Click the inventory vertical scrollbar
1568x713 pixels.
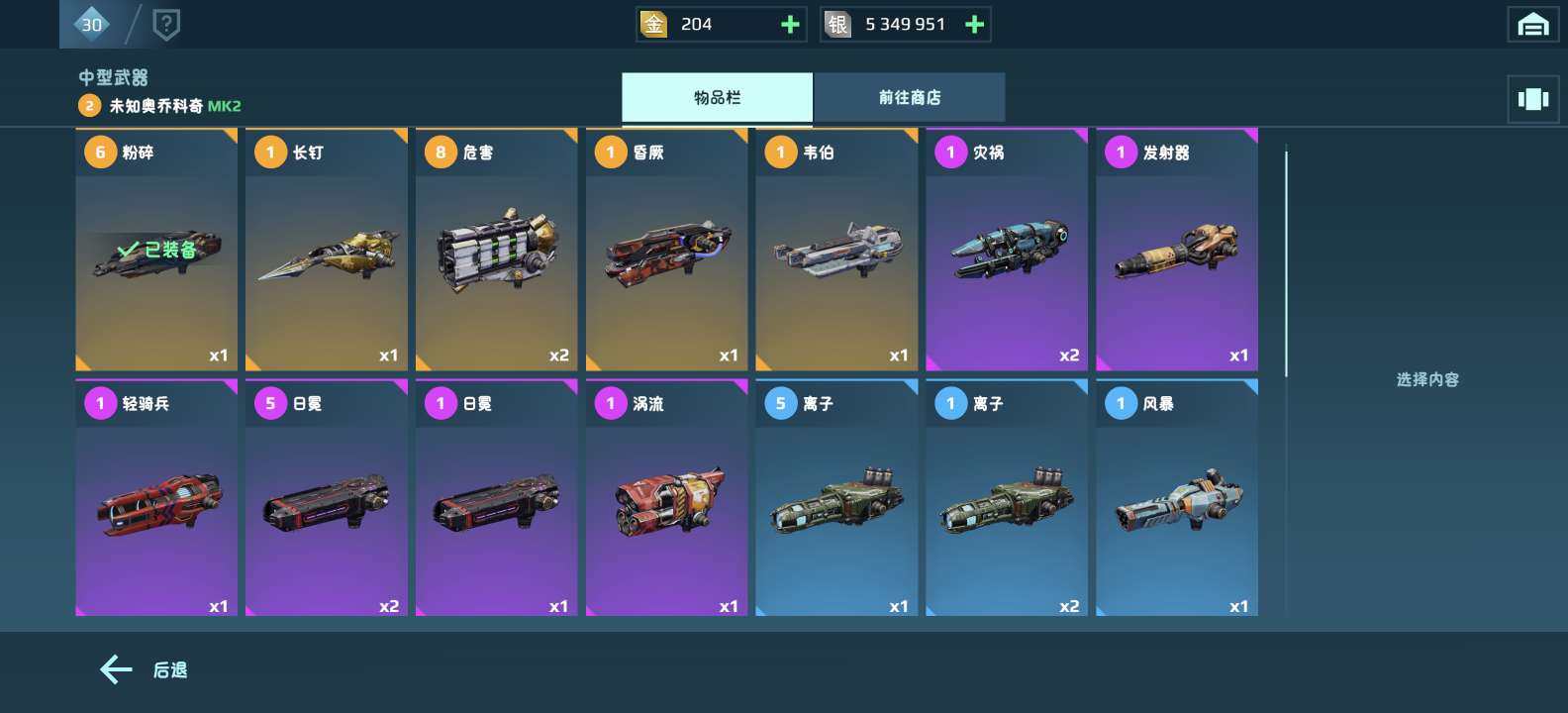tap(1286, 262)
